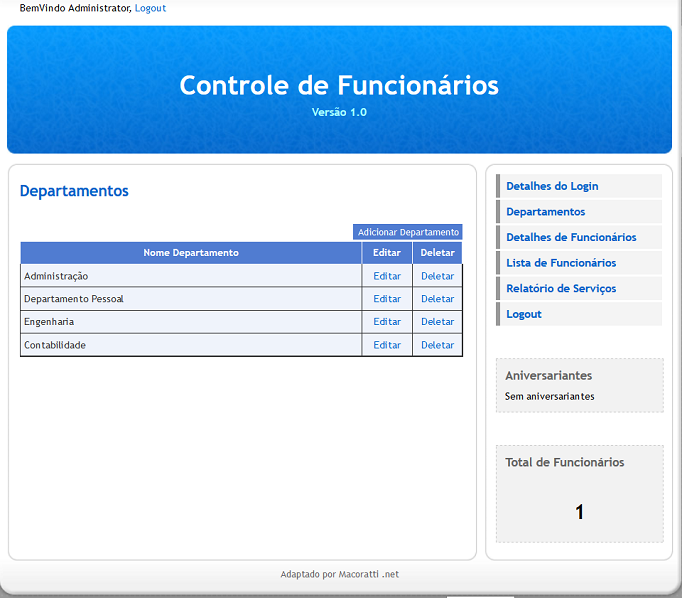Click Logout in the sidebar menu
Screen dimensions: 682x598
point(579,314)
